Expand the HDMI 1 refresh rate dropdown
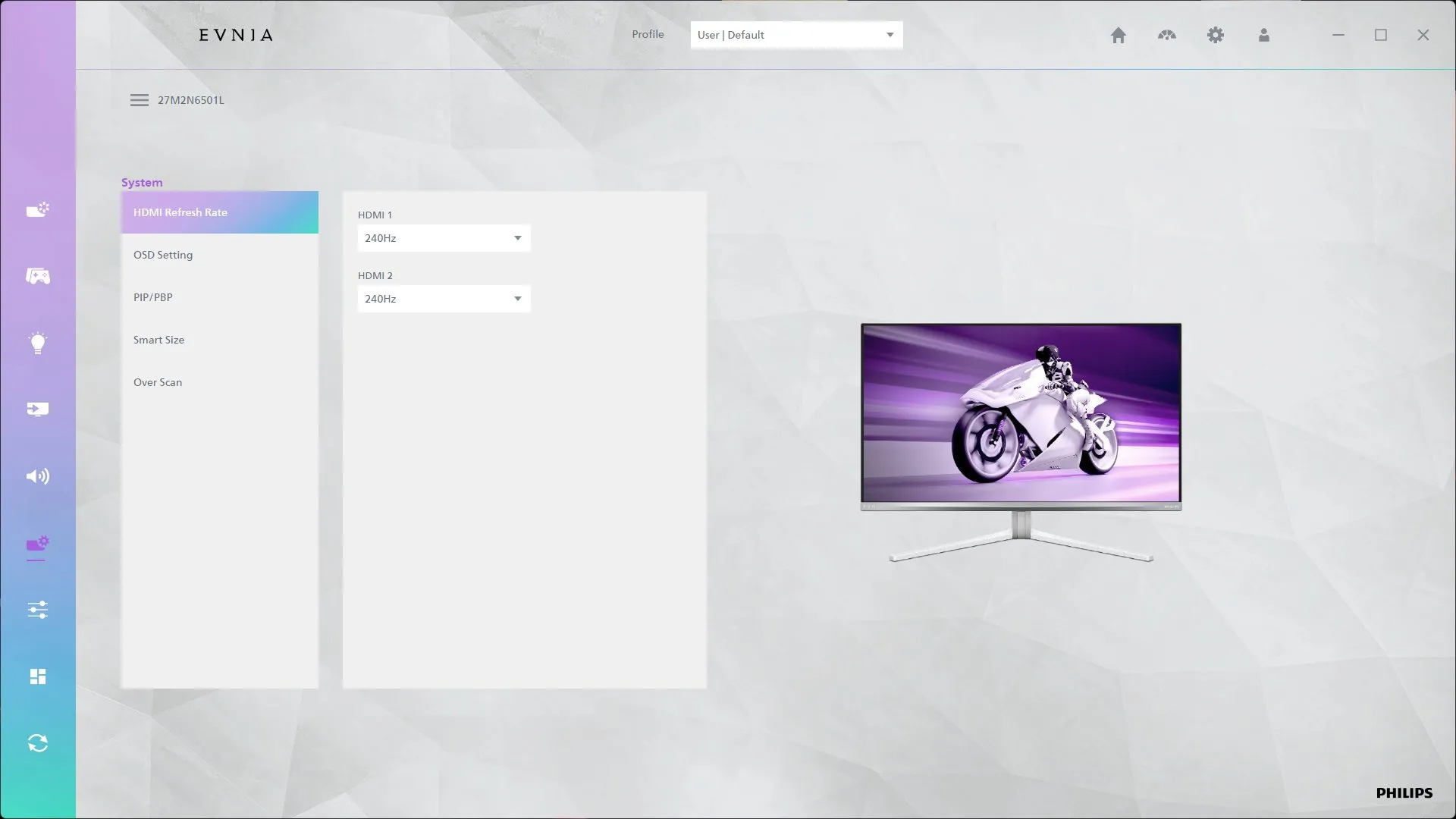 click(444, 238)
